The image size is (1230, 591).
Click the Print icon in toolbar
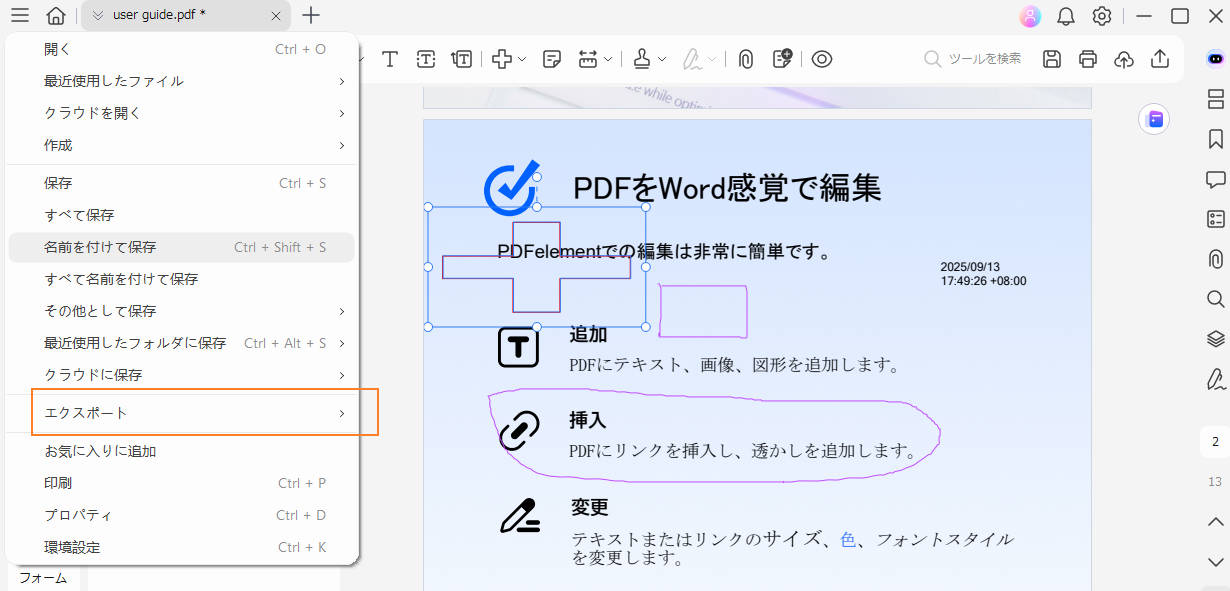click(1088, 59)
